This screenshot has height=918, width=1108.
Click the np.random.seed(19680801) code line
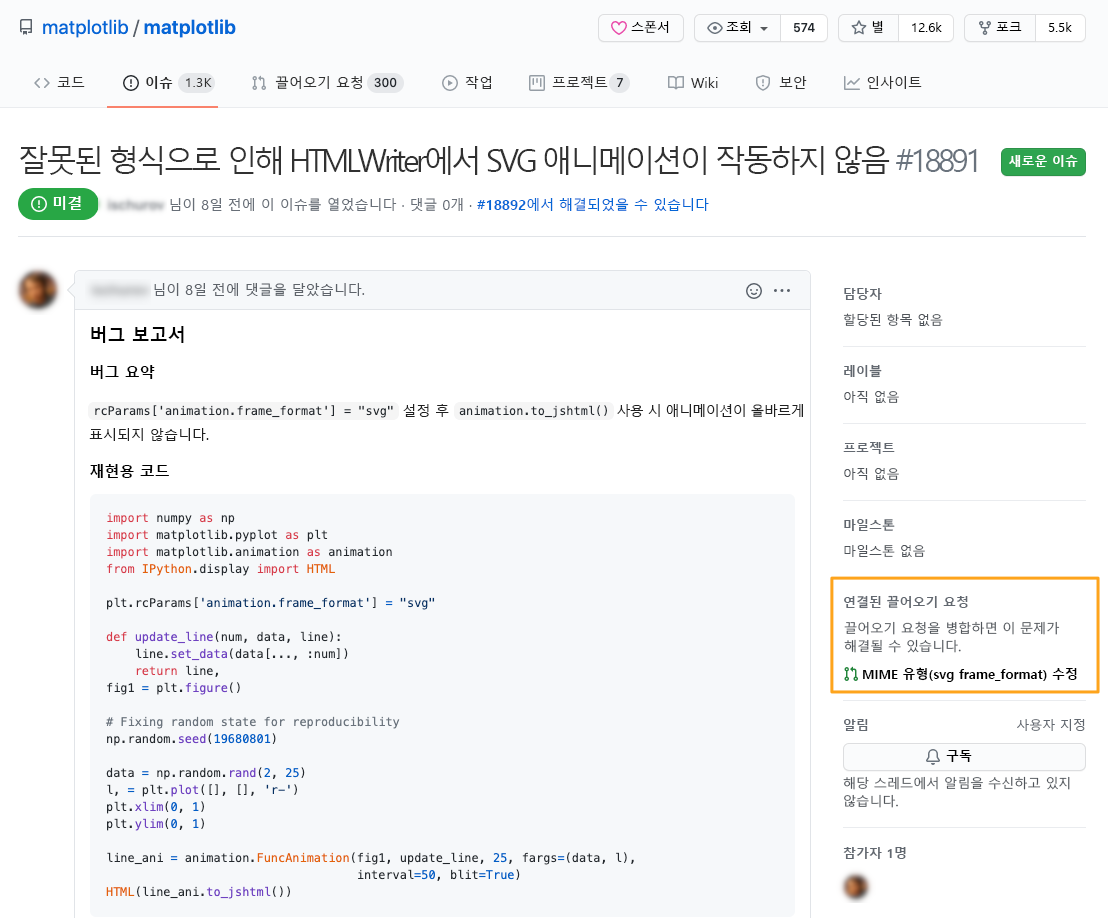click(191, 739)
